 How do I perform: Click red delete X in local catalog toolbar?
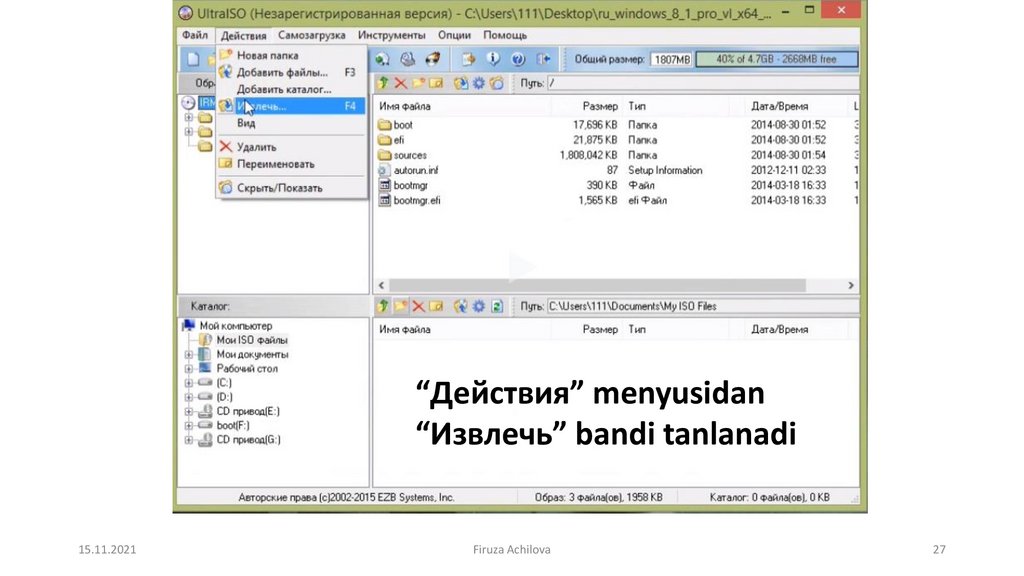[x=418, y=306]
